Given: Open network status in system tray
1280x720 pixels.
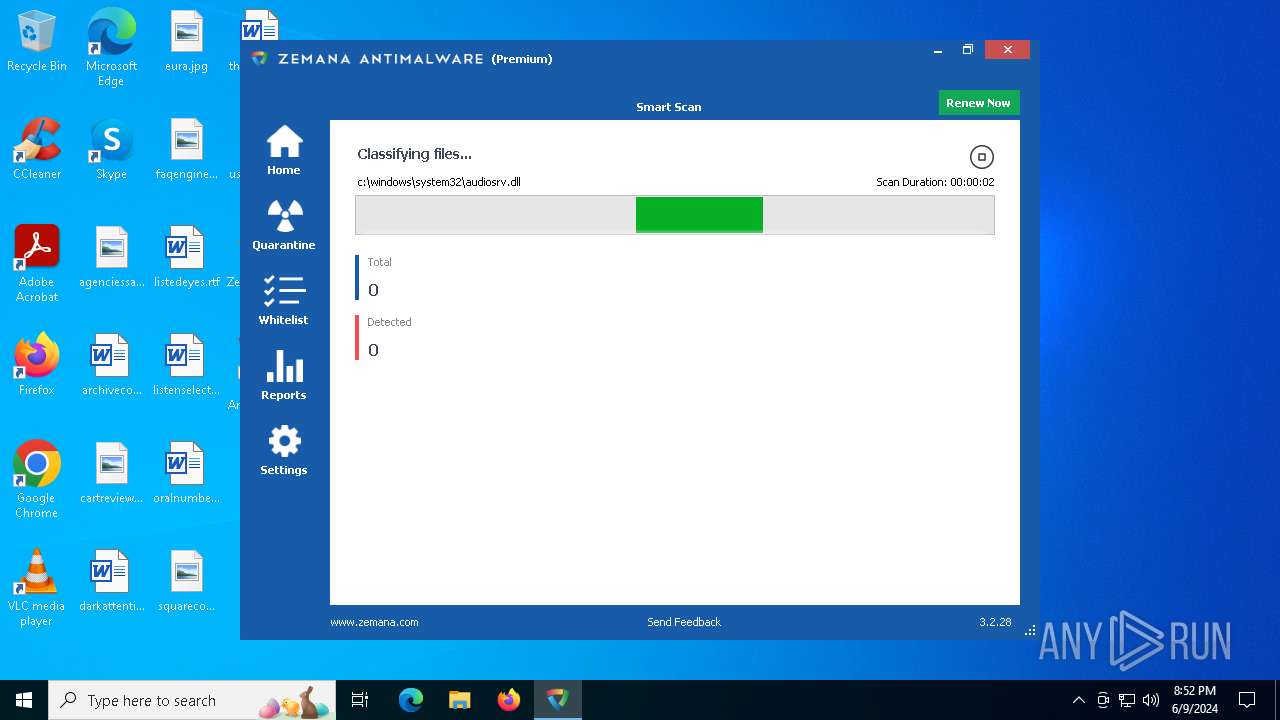Looking at the screenshot, I should [x=1127, y=700].
